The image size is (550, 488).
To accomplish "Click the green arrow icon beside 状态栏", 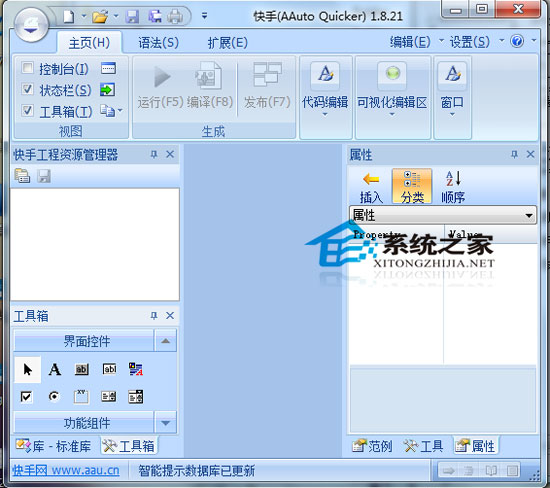I will point(107,89).
